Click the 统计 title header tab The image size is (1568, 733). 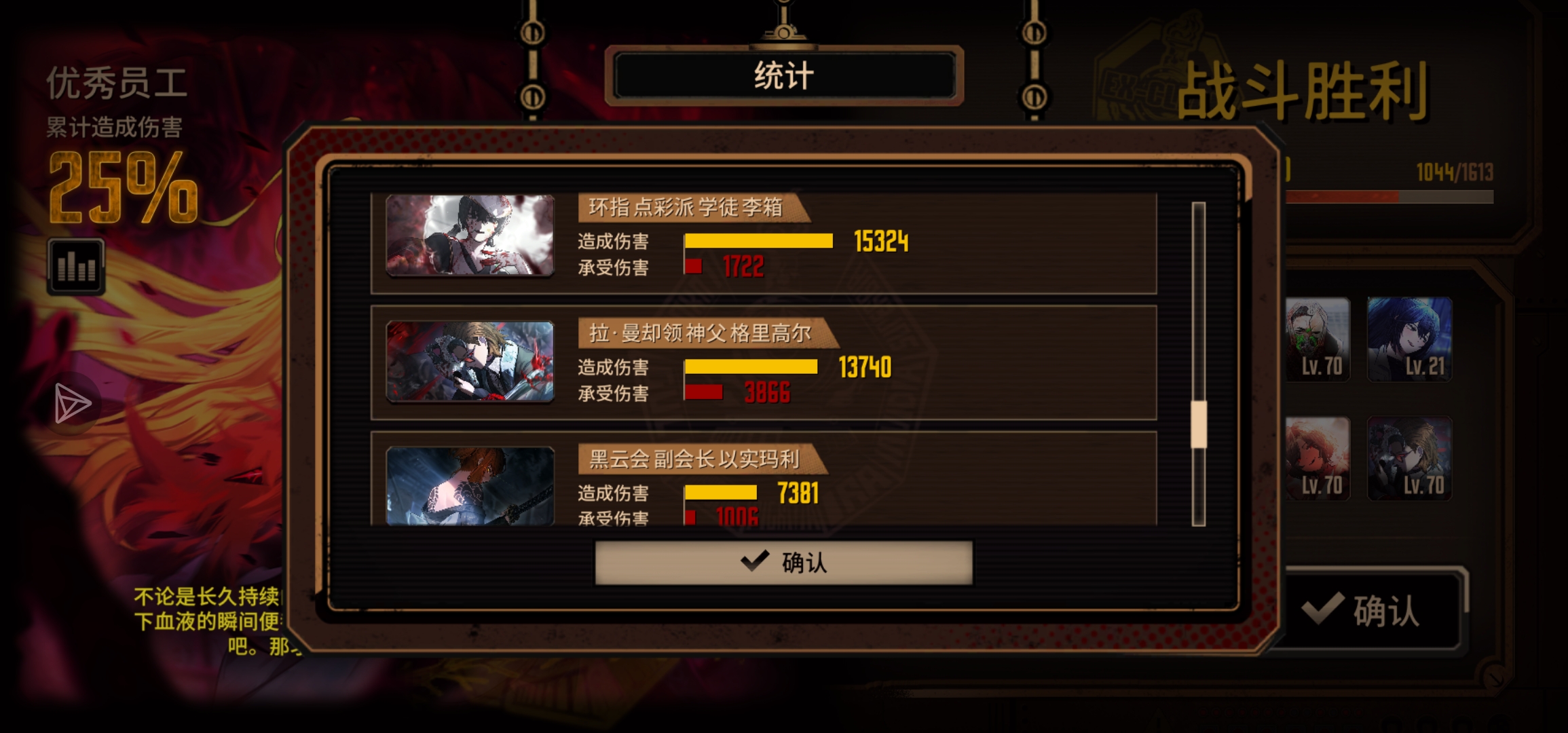pos(784,75)
